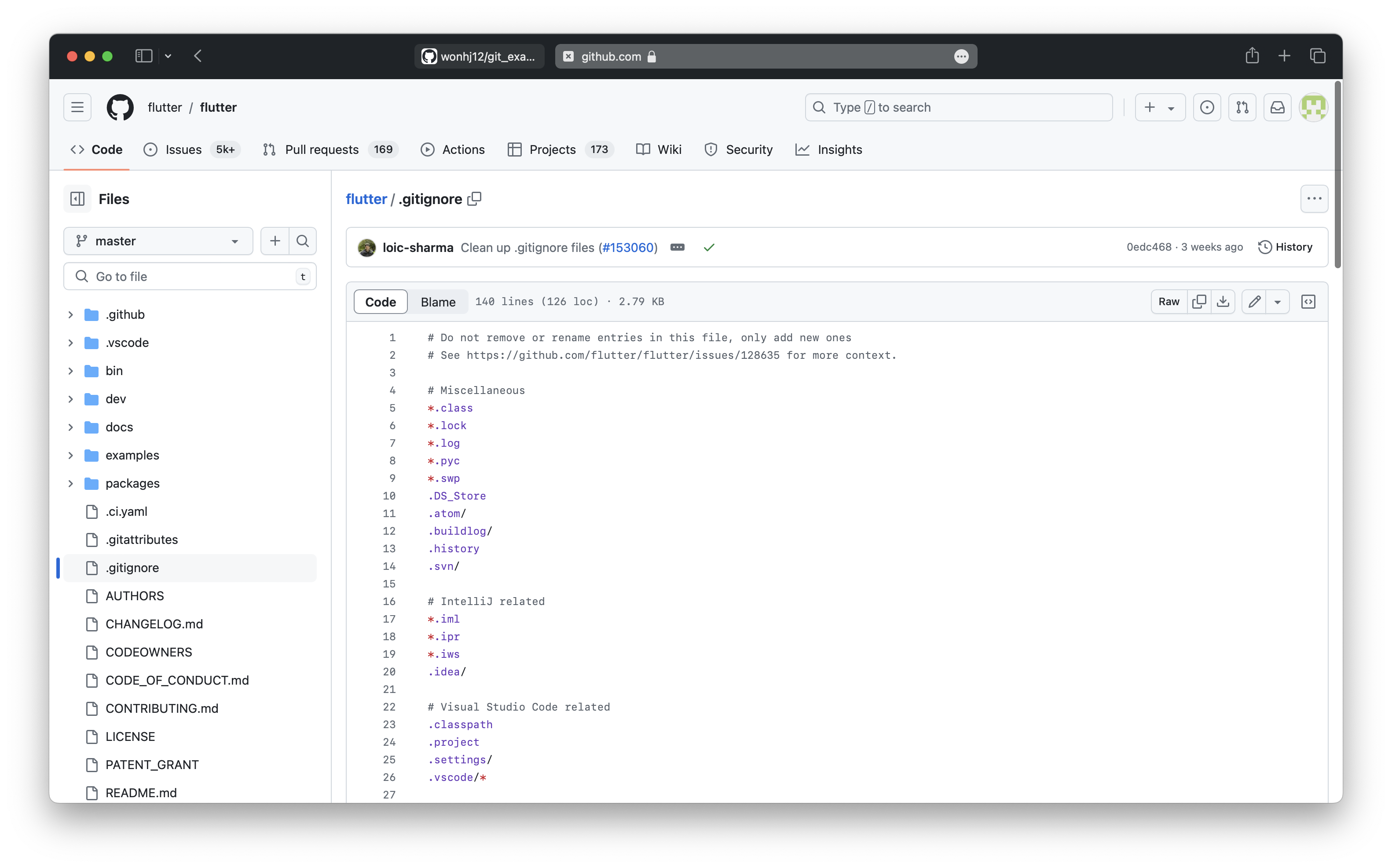The width and height of the screenshot is (1392, 868).
Task: Switch to Blame view
Action: point(438,302)
